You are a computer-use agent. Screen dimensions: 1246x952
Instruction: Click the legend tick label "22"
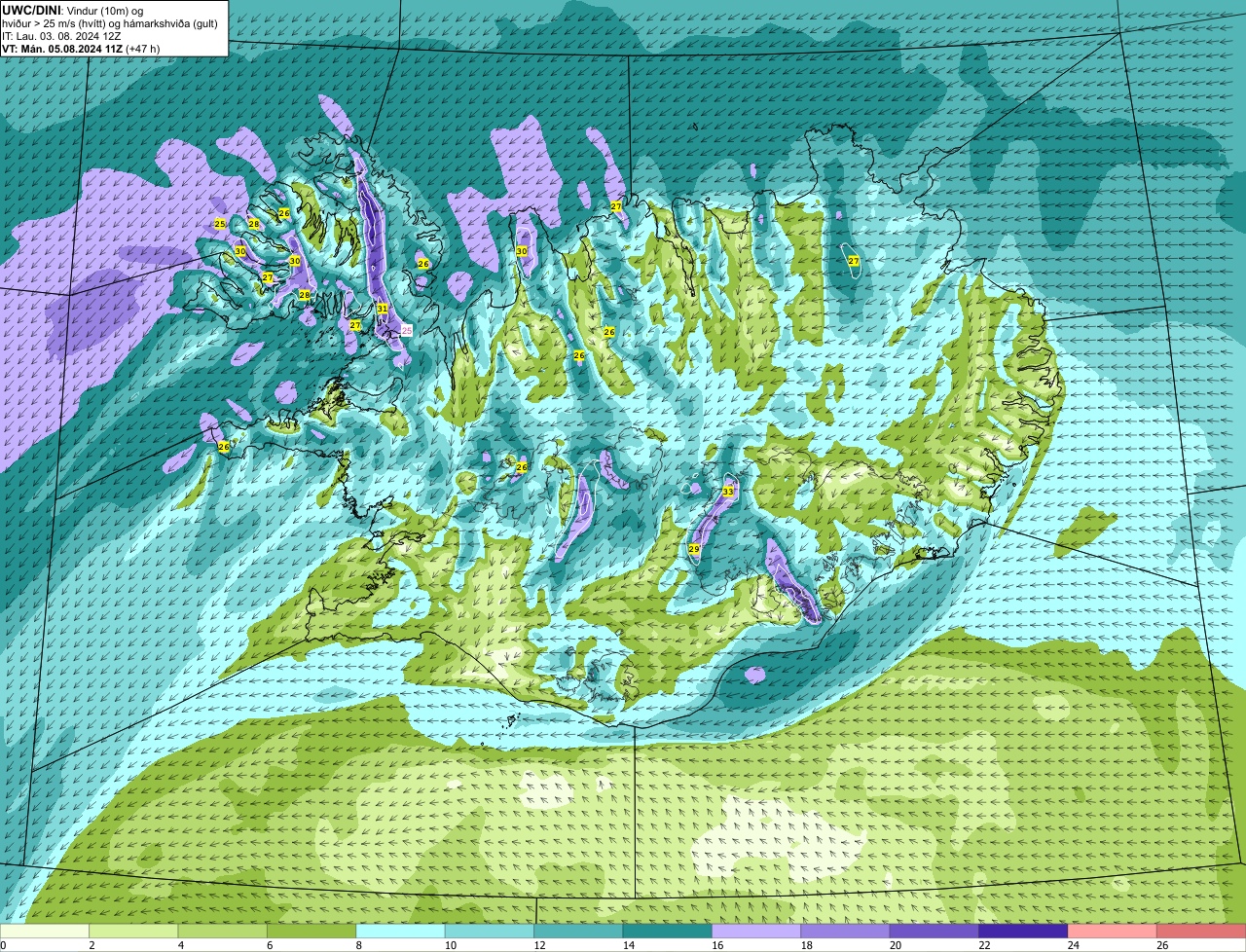pos(984,945)
